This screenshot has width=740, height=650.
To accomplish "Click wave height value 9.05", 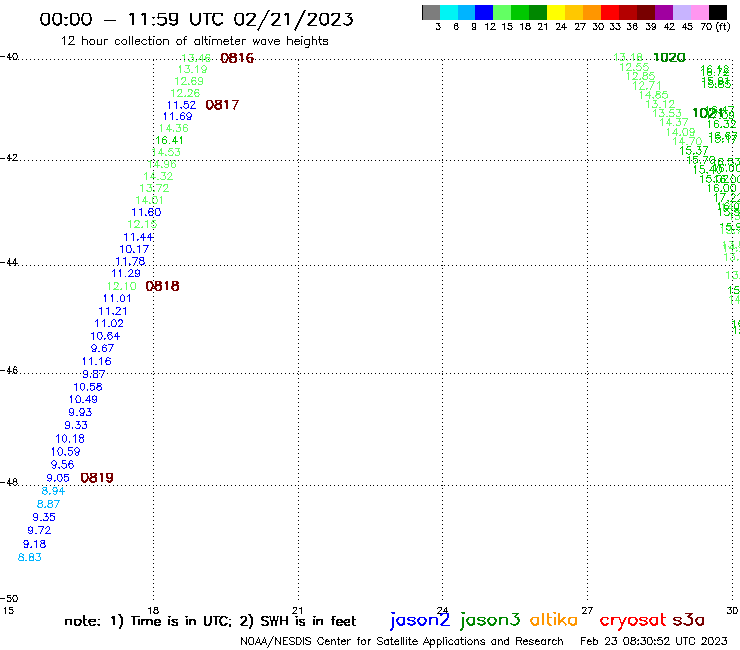I will point(58,478).
